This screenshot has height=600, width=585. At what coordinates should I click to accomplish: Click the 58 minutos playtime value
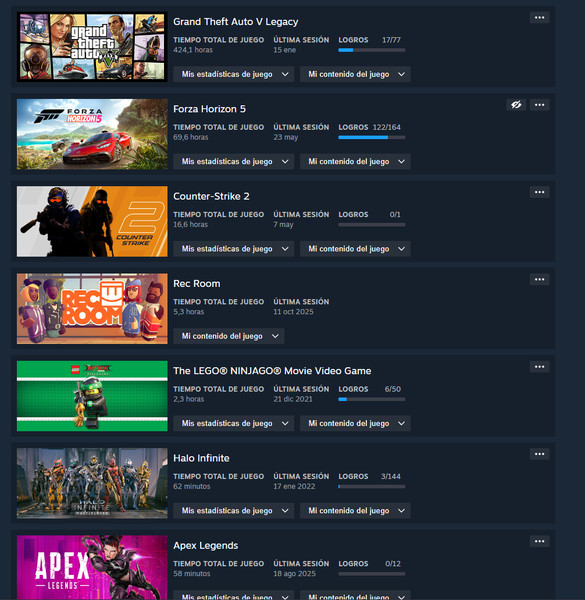pos(192,573)
